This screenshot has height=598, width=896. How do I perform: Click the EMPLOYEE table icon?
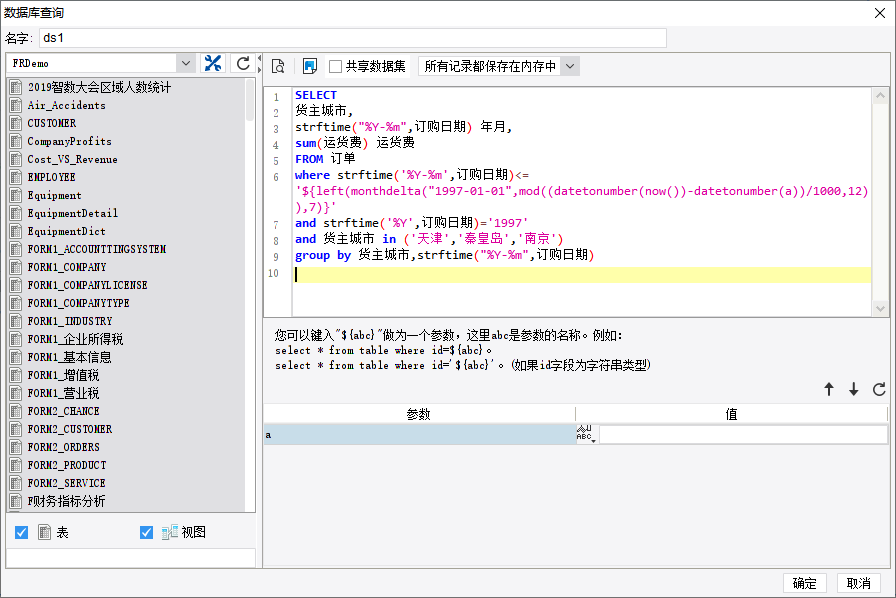click(16, 177)
